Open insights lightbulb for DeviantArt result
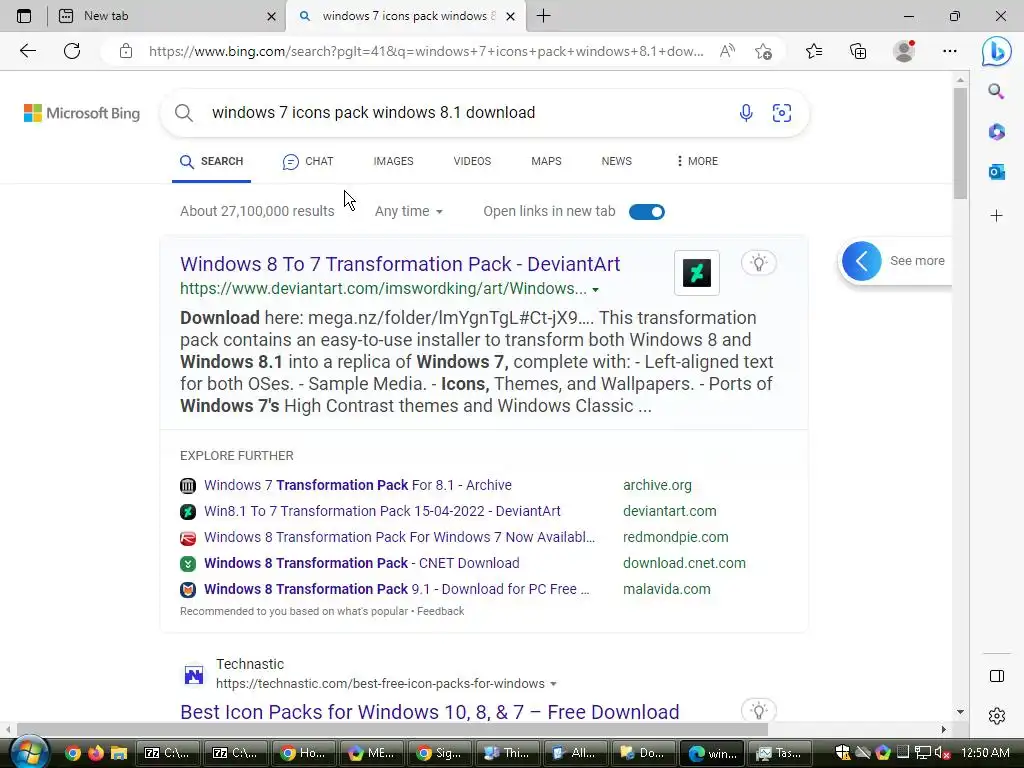Viewport: 1024px width, 768px height. tap(758, 263)
